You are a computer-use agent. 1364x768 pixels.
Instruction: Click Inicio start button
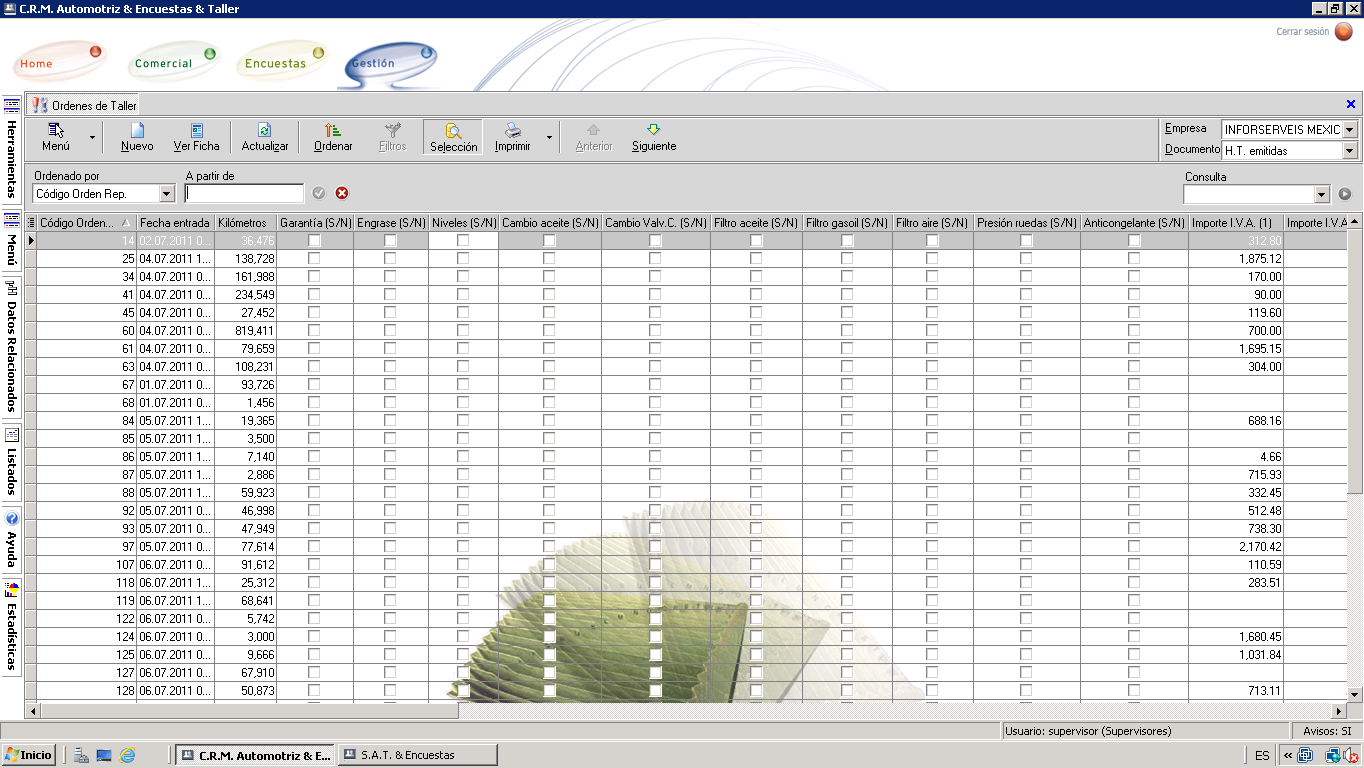(28, 755)
